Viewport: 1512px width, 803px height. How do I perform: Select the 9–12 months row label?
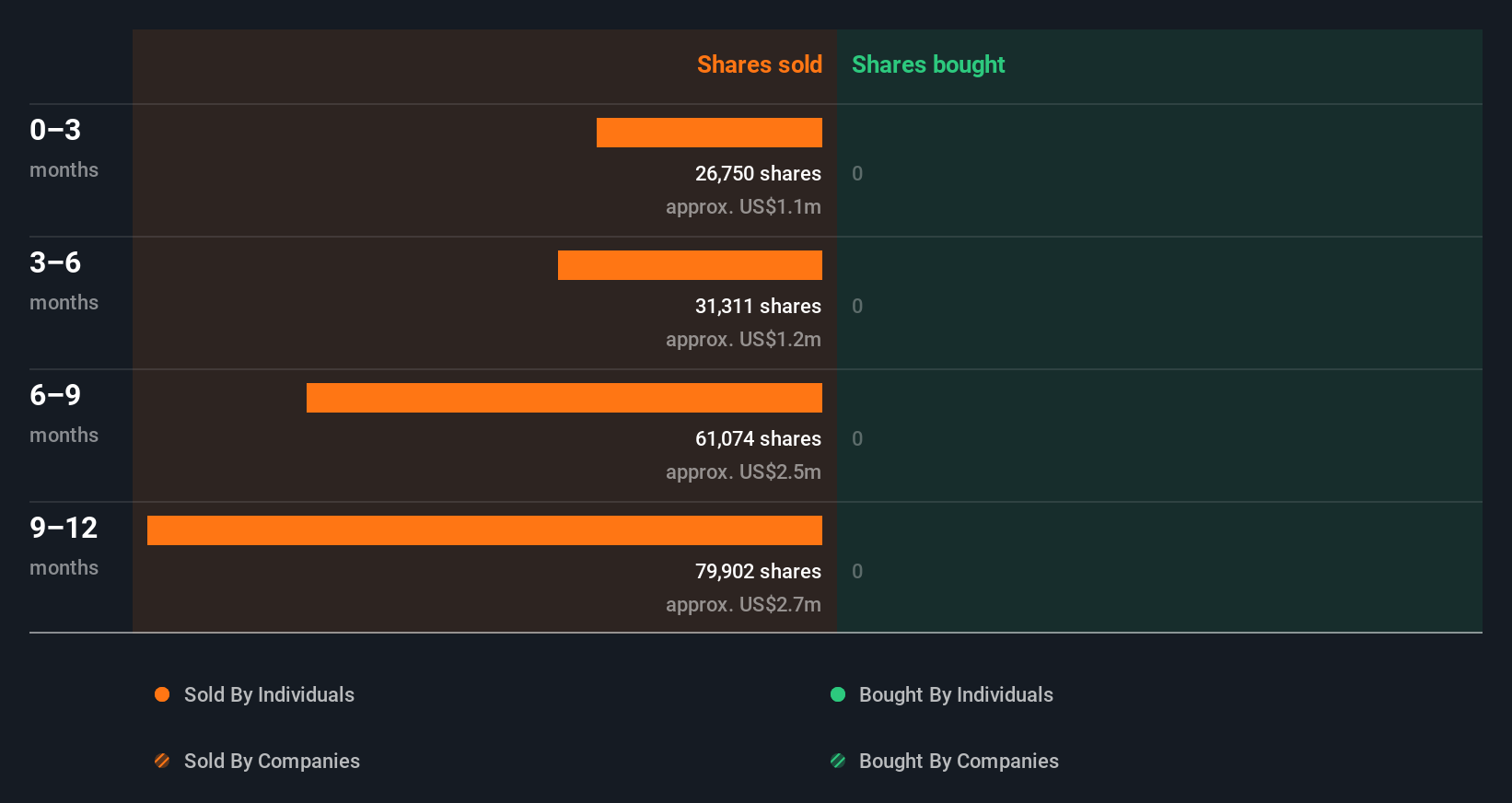tap(64, 545)
